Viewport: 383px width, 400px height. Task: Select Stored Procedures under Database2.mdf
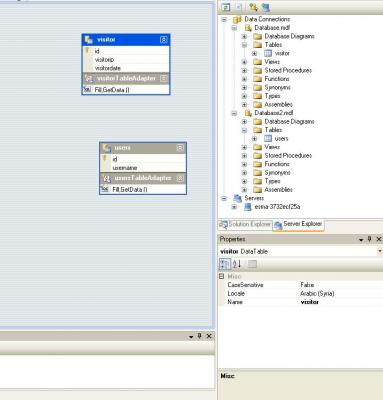pyautogui.click(x=288, y=155)
